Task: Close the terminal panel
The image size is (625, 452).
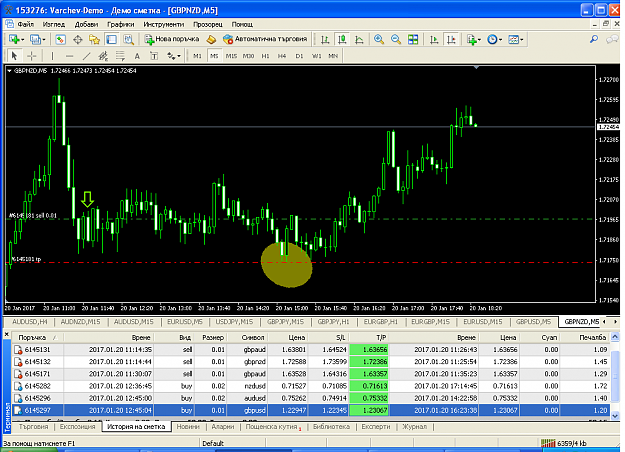Action: (x=7, y=334)
